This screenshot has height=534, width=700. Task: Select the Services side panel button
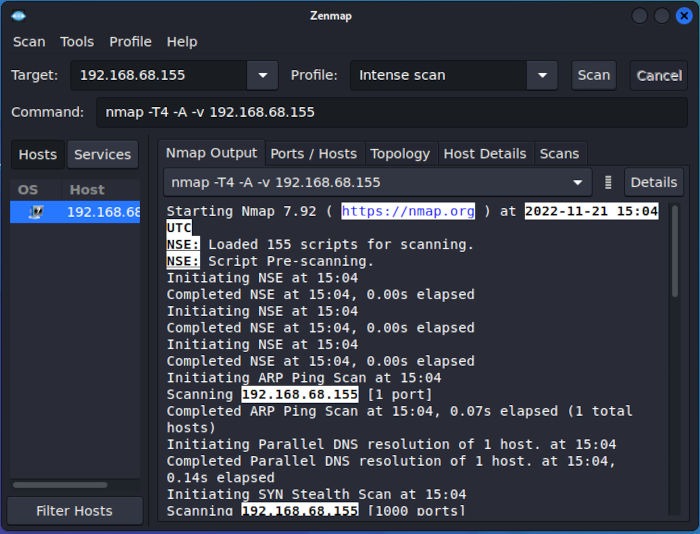(x=102, y=154)
